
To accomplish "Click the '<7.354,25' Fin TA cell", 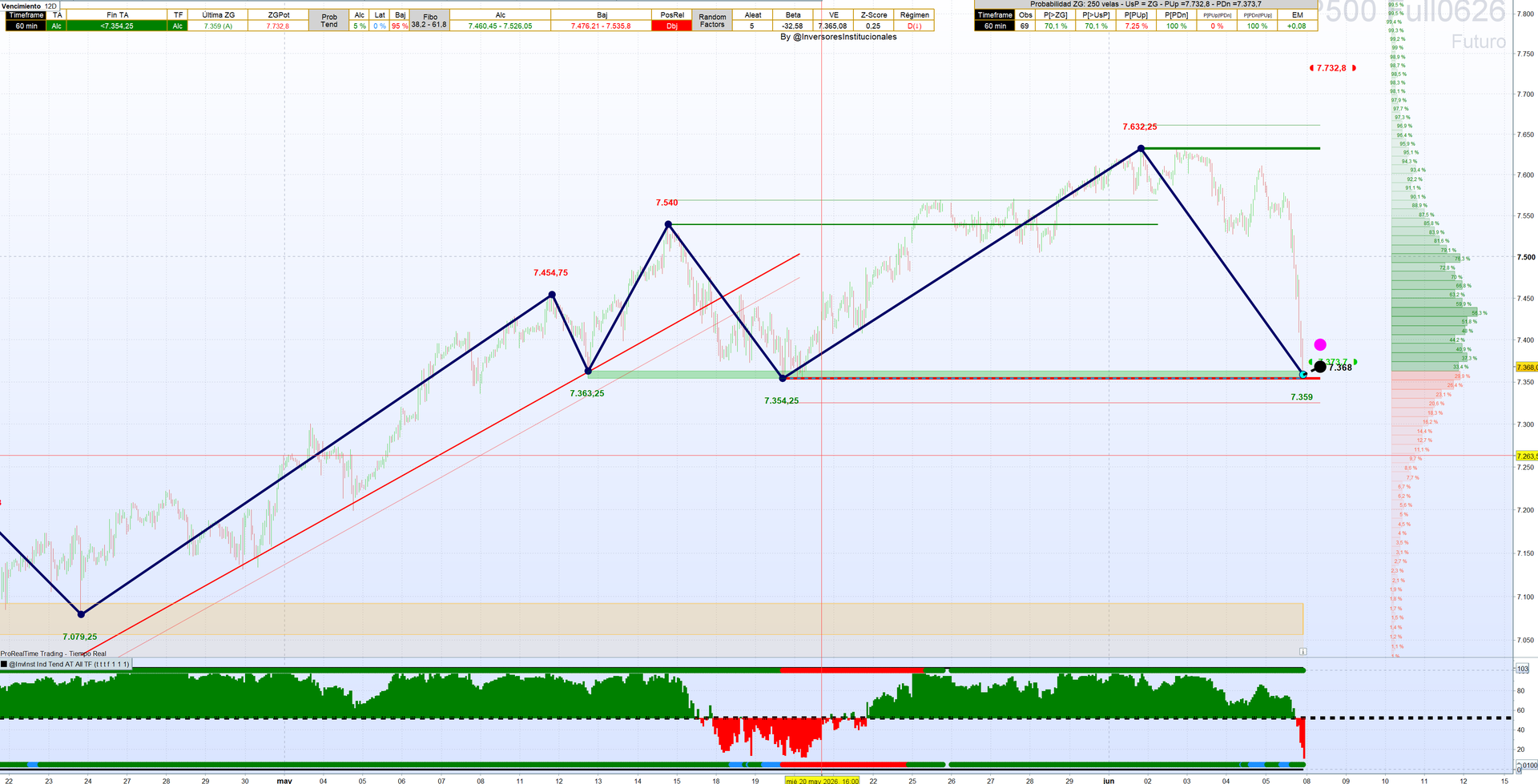I will (117, 26).
